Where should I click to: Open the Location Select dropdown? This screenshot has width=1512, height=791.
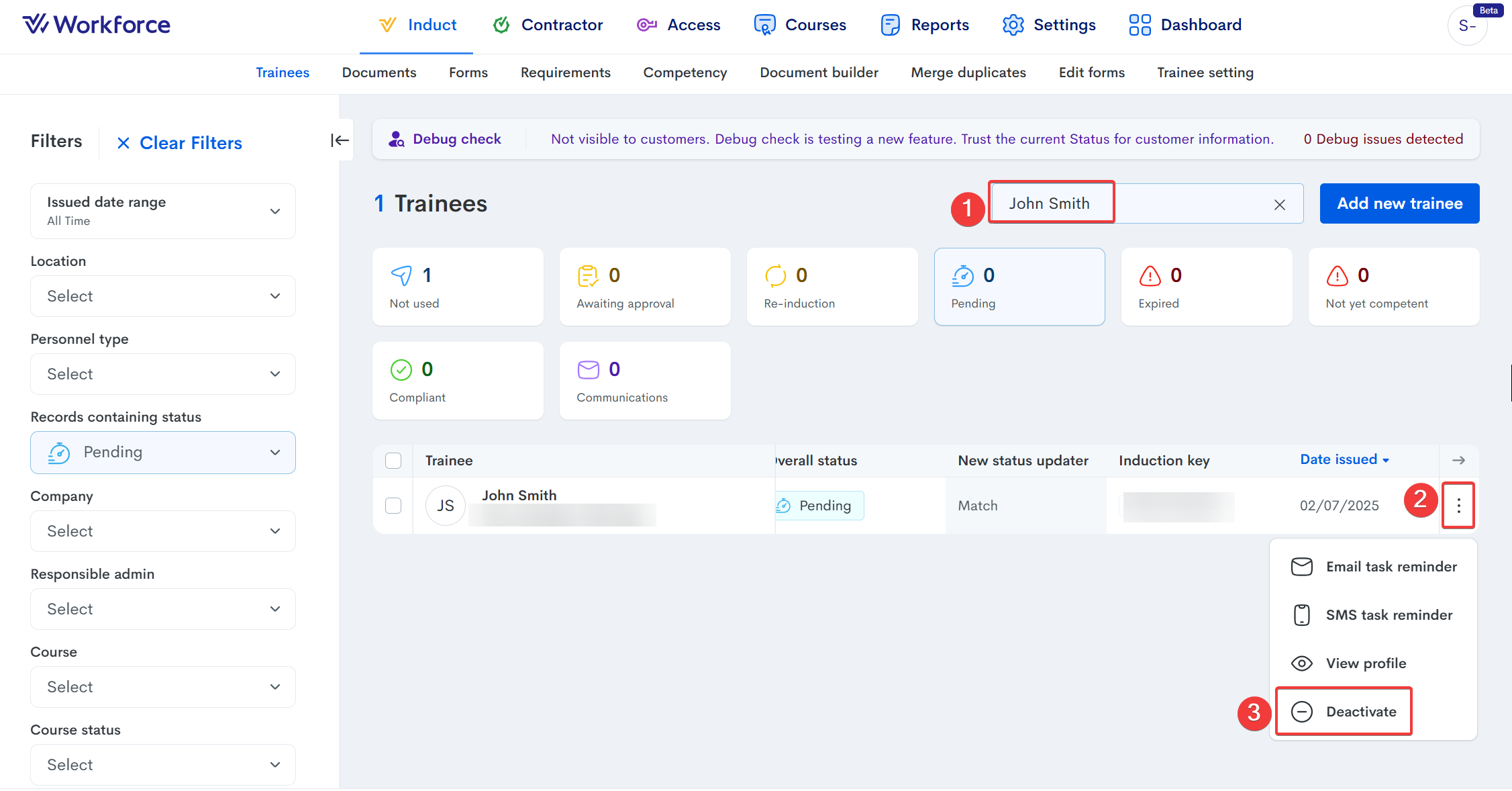tap(163, 296)
